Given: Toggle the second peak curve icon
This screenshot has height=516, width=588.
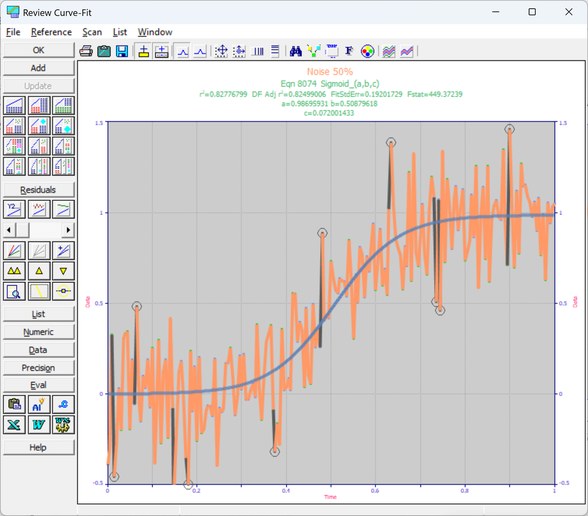Looking at the screenshot, I should [x=200, y=51].
